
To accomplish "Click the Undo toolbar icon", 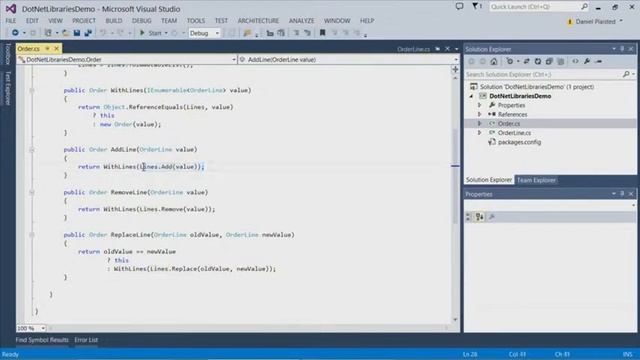I will tap(103, 33).
